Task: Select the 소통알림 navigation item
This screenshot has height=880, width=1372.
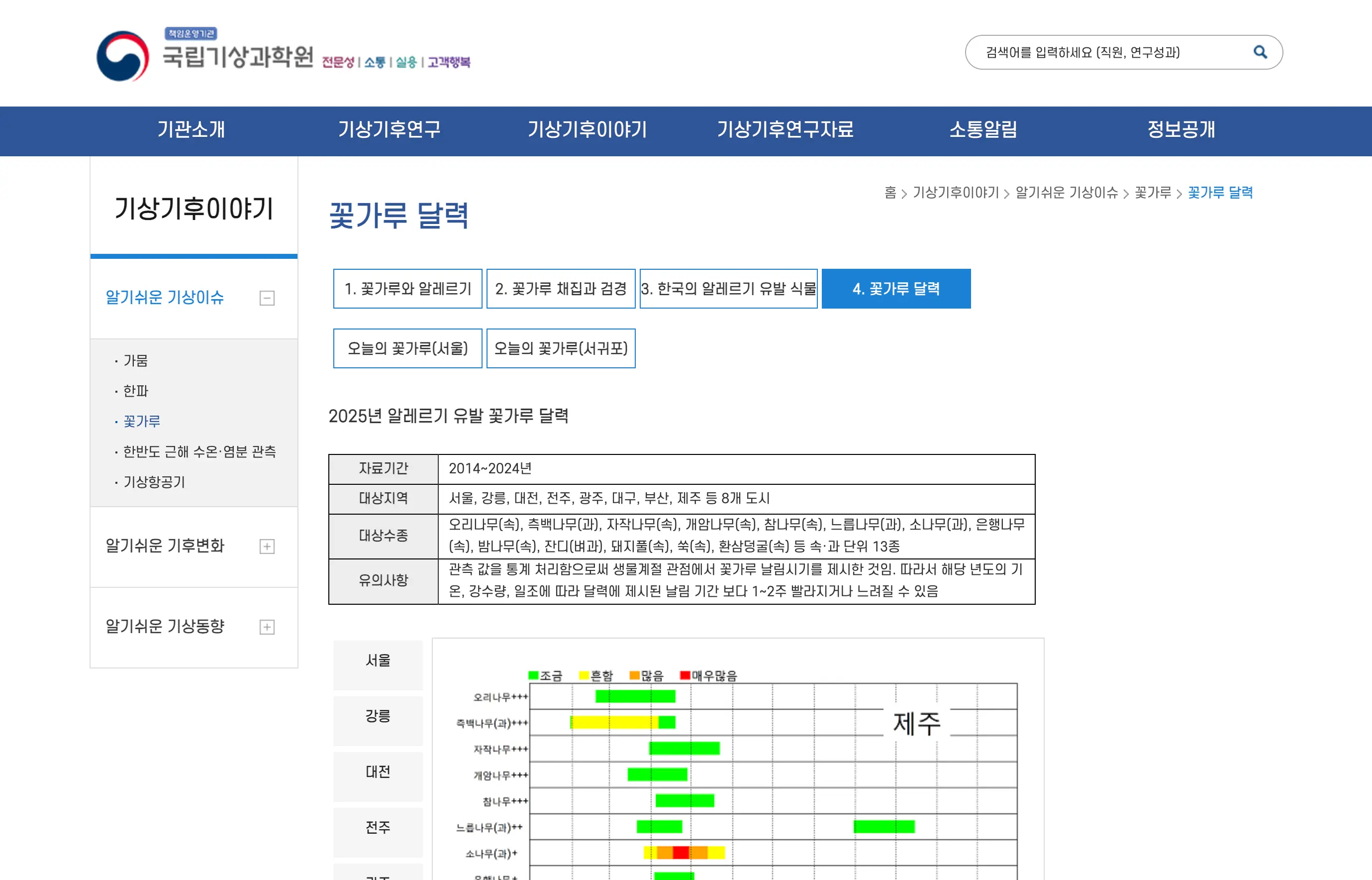Action: 983,130
